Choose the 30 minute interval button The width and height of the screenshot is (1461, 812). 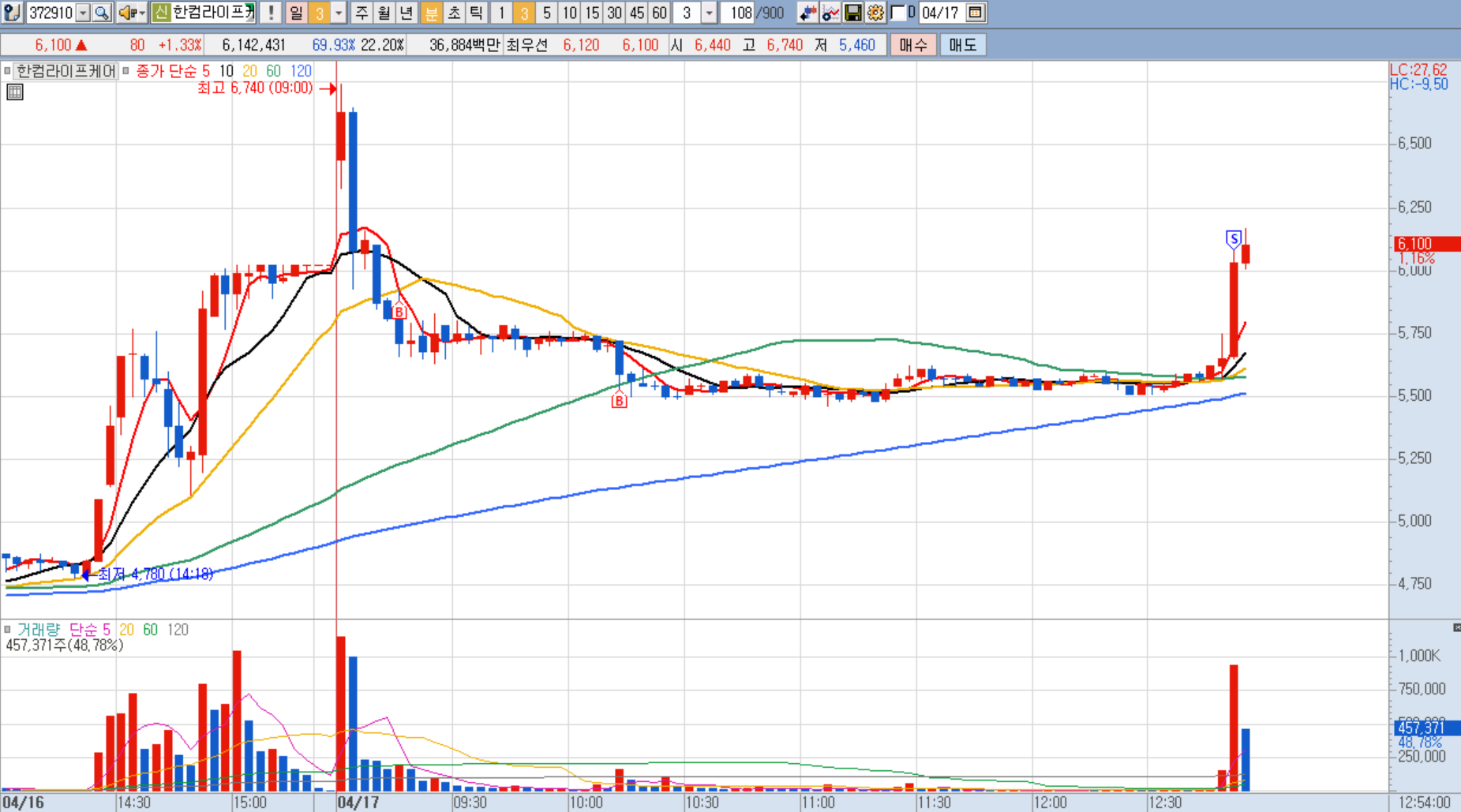[614, 13]
